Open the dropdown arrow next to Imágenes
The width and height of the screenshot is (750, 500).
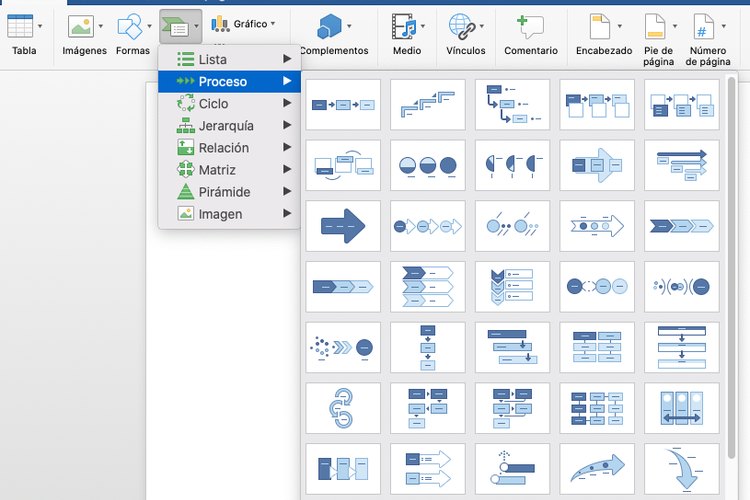[100, 26]
